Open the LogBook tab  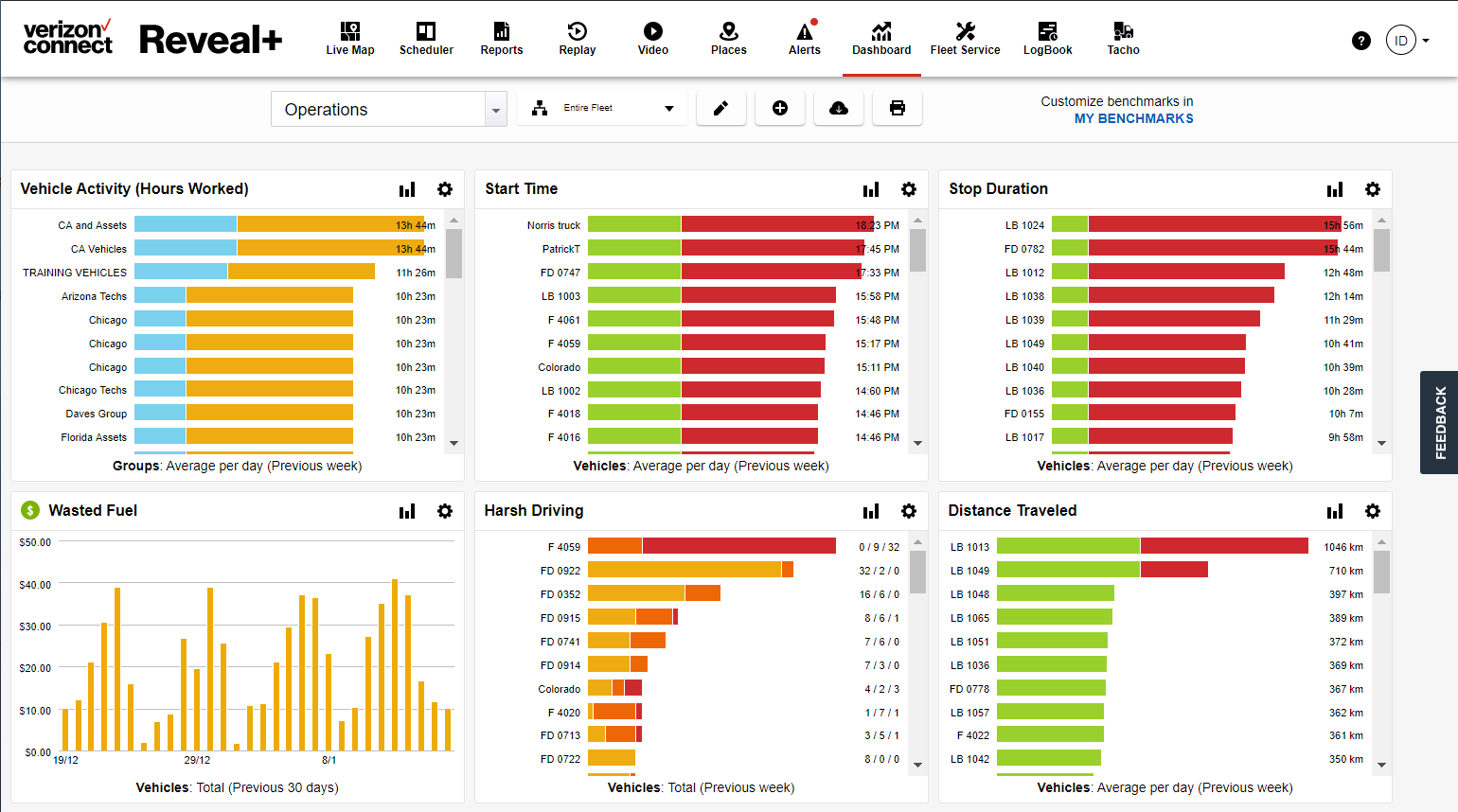[1047, 38]
